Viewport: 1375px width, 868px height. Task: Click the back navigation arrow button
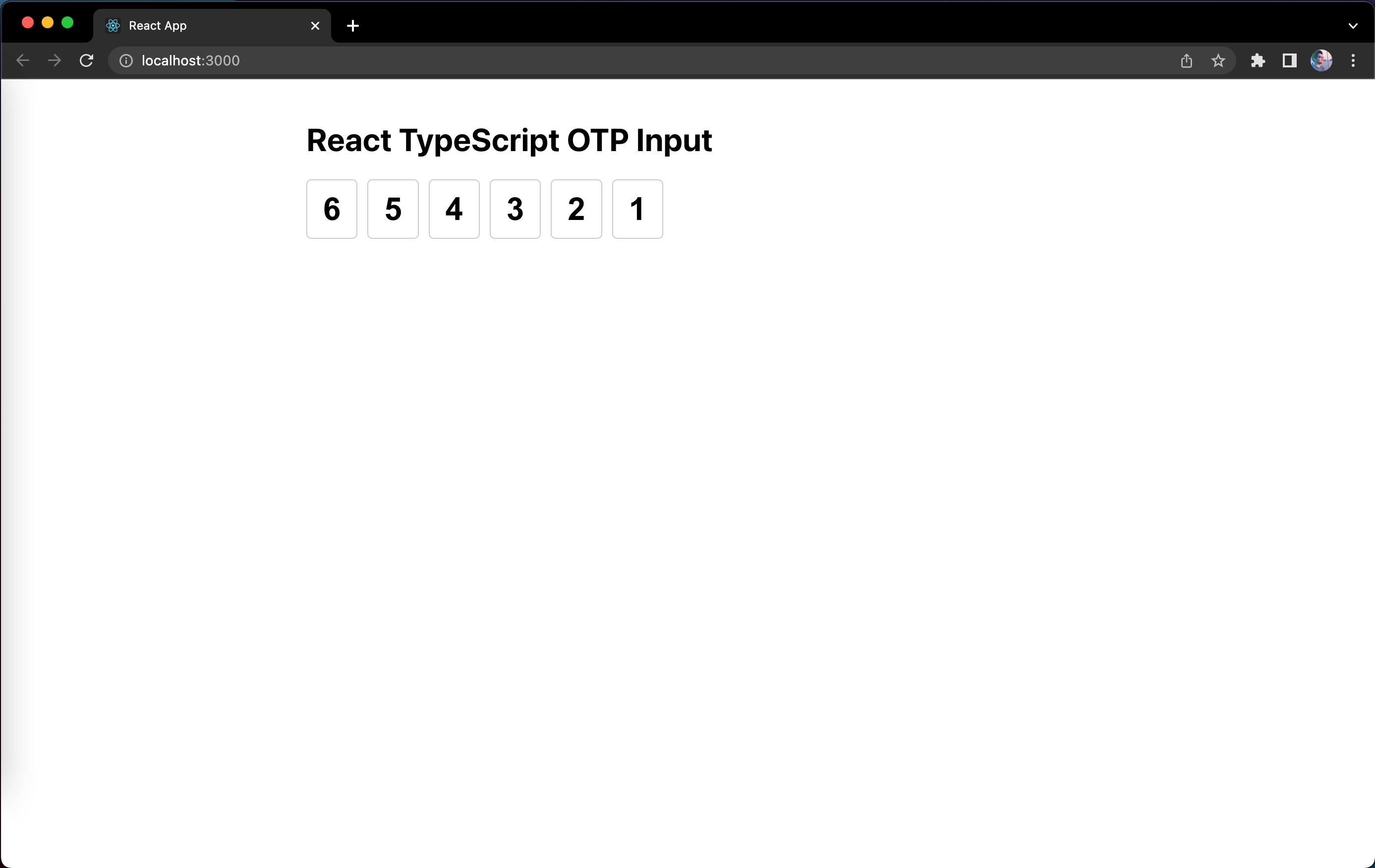pyautogui.click(x=22, y=60)
